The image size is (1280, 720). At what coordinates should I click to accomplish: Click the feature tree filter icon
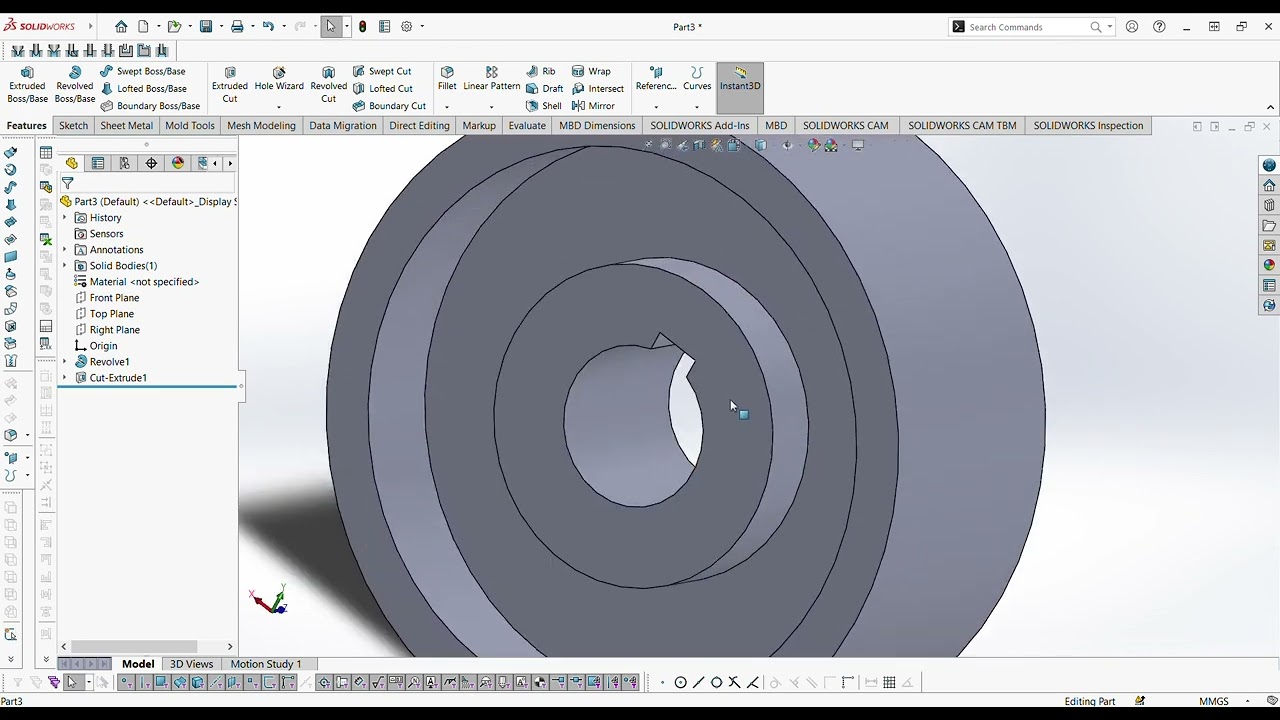(x=68, y=184)
